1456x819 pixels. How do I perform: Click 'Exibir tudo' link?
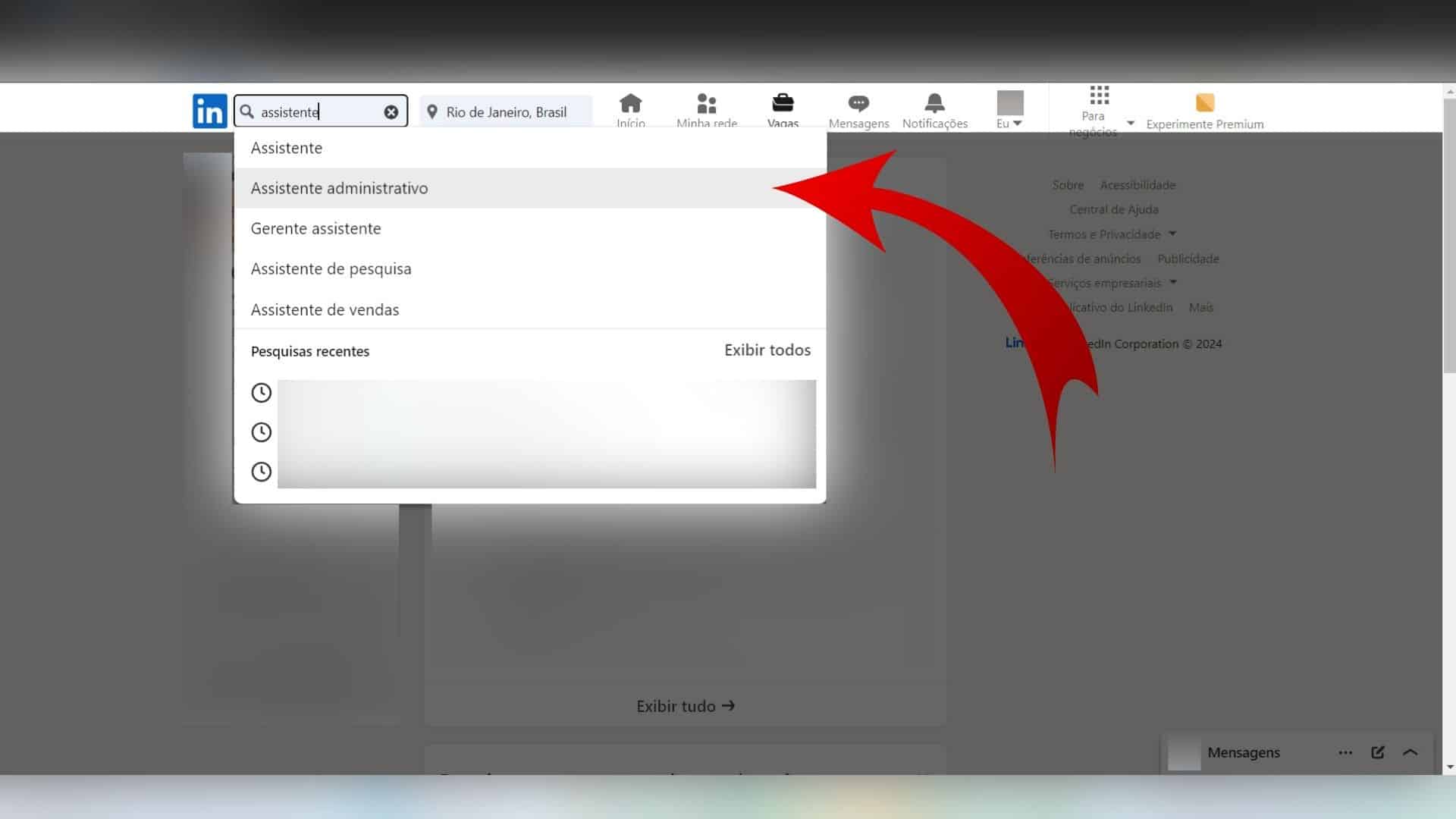coord(686,706)
